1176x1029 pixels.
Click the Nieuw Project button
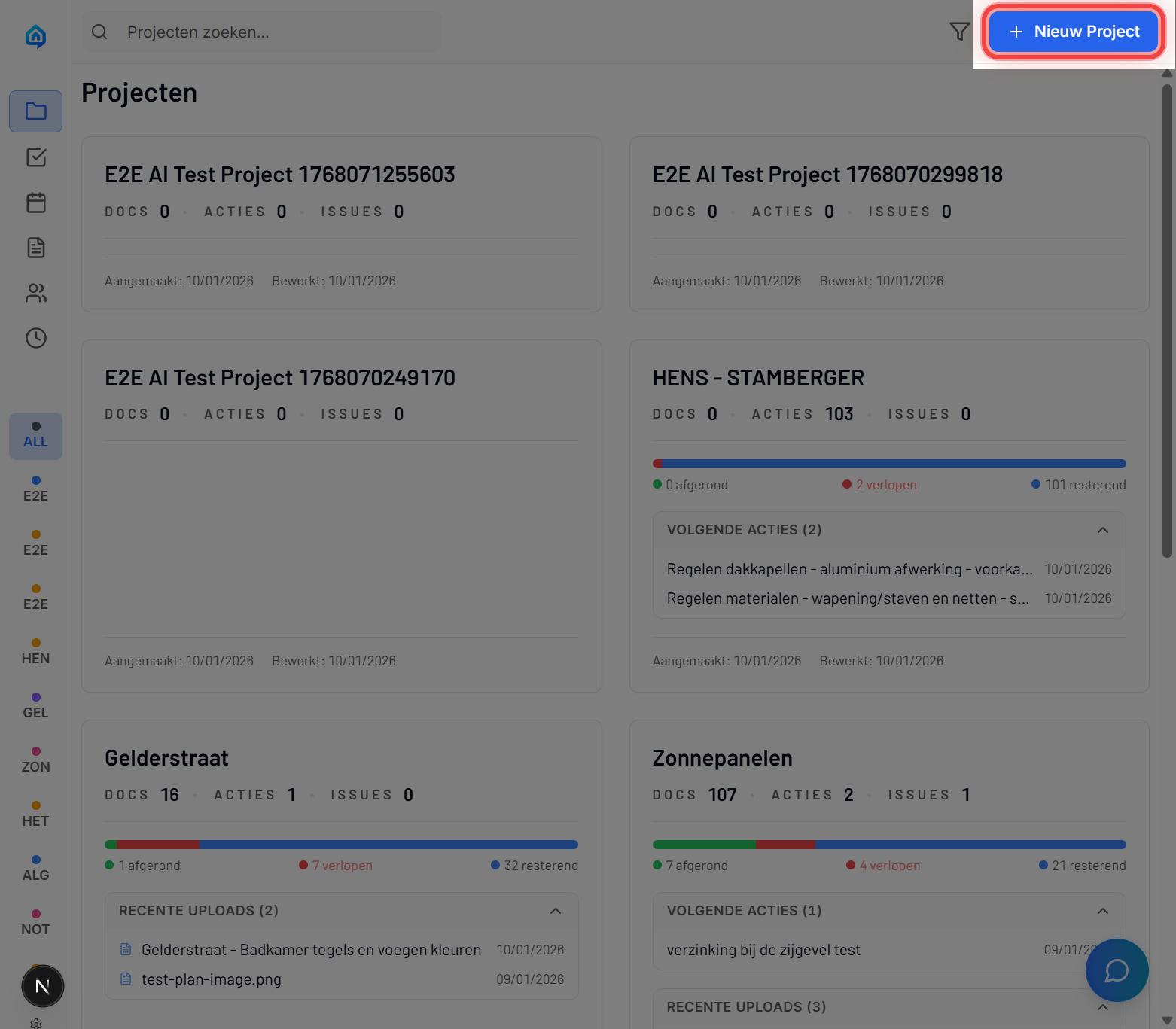(x=1073, y=32)
